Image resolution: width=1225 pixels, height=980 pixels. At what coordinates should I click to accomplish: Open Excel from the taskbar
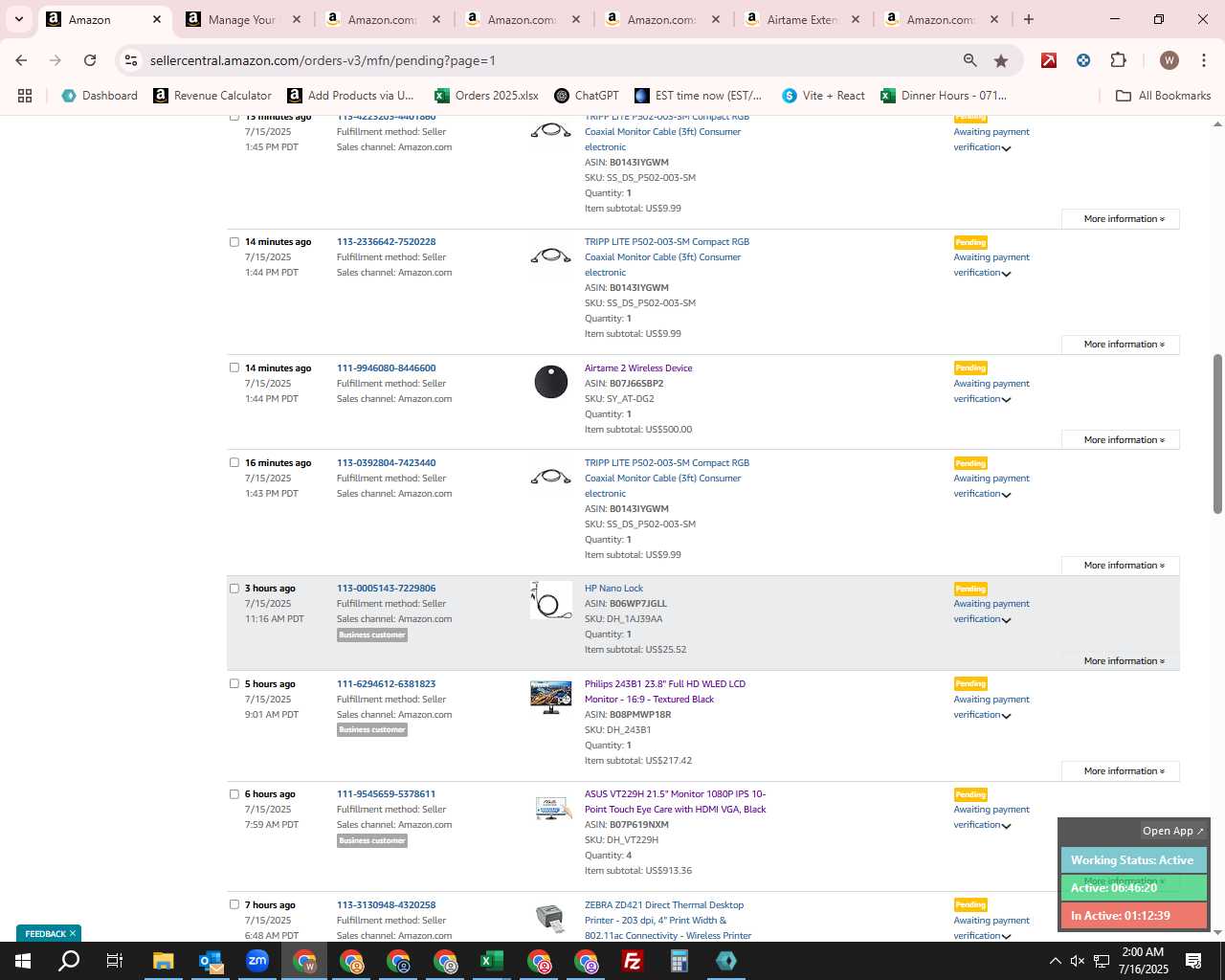492,961
